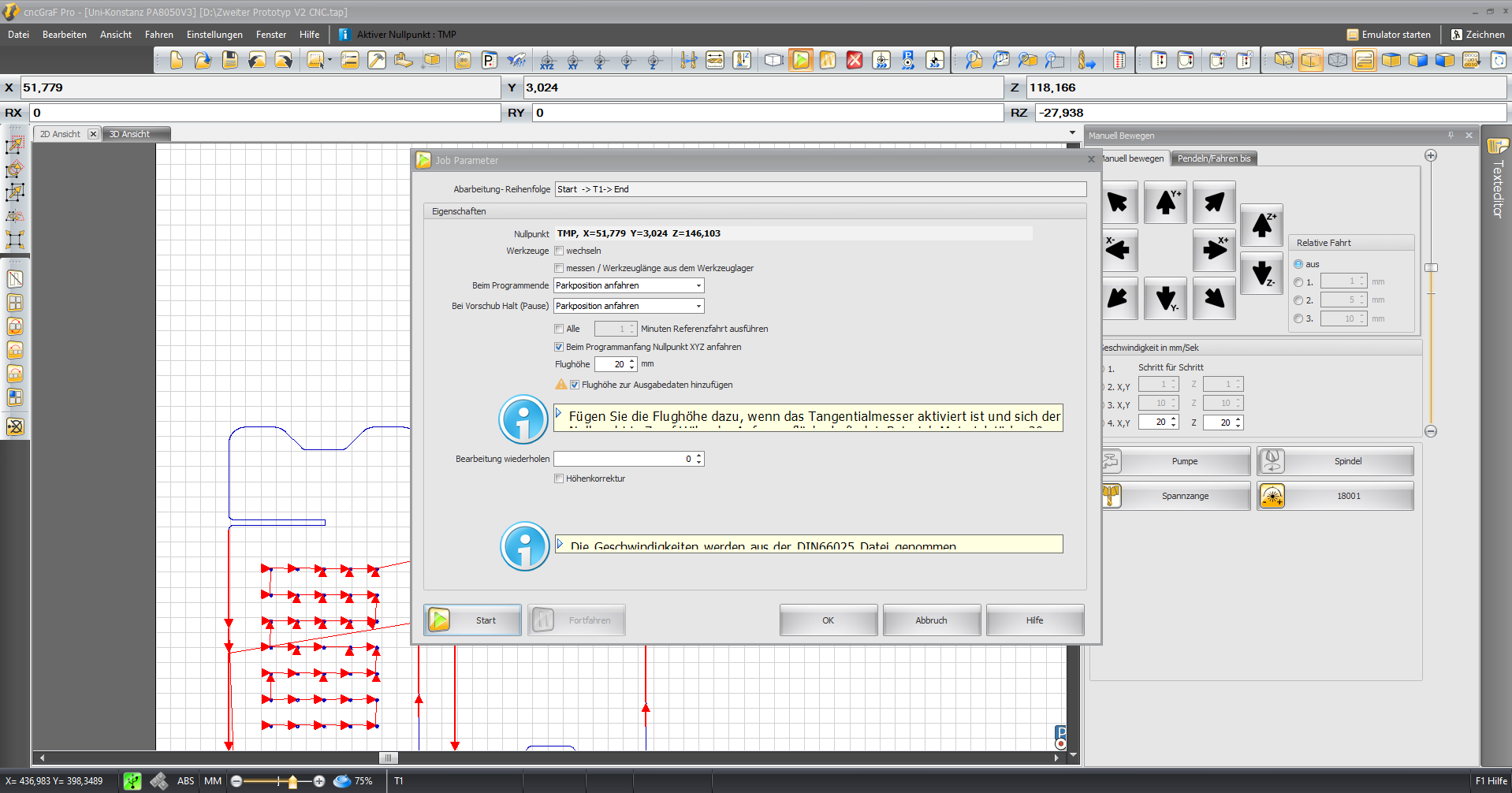Switch to the Pendeln/Fahren bis tab
1512x793 pixels.
(x=1214, y=158)
